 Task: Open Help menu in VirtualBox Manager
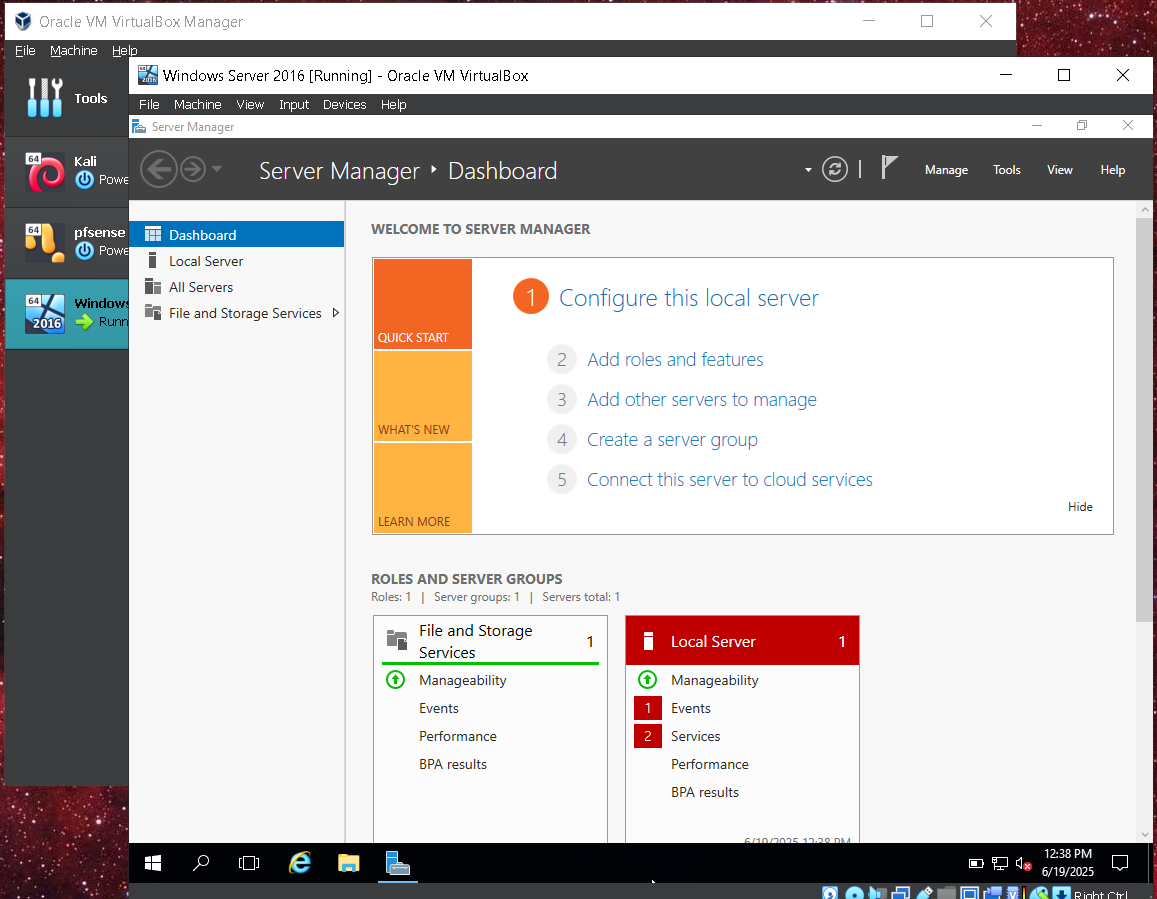point(125,50)
